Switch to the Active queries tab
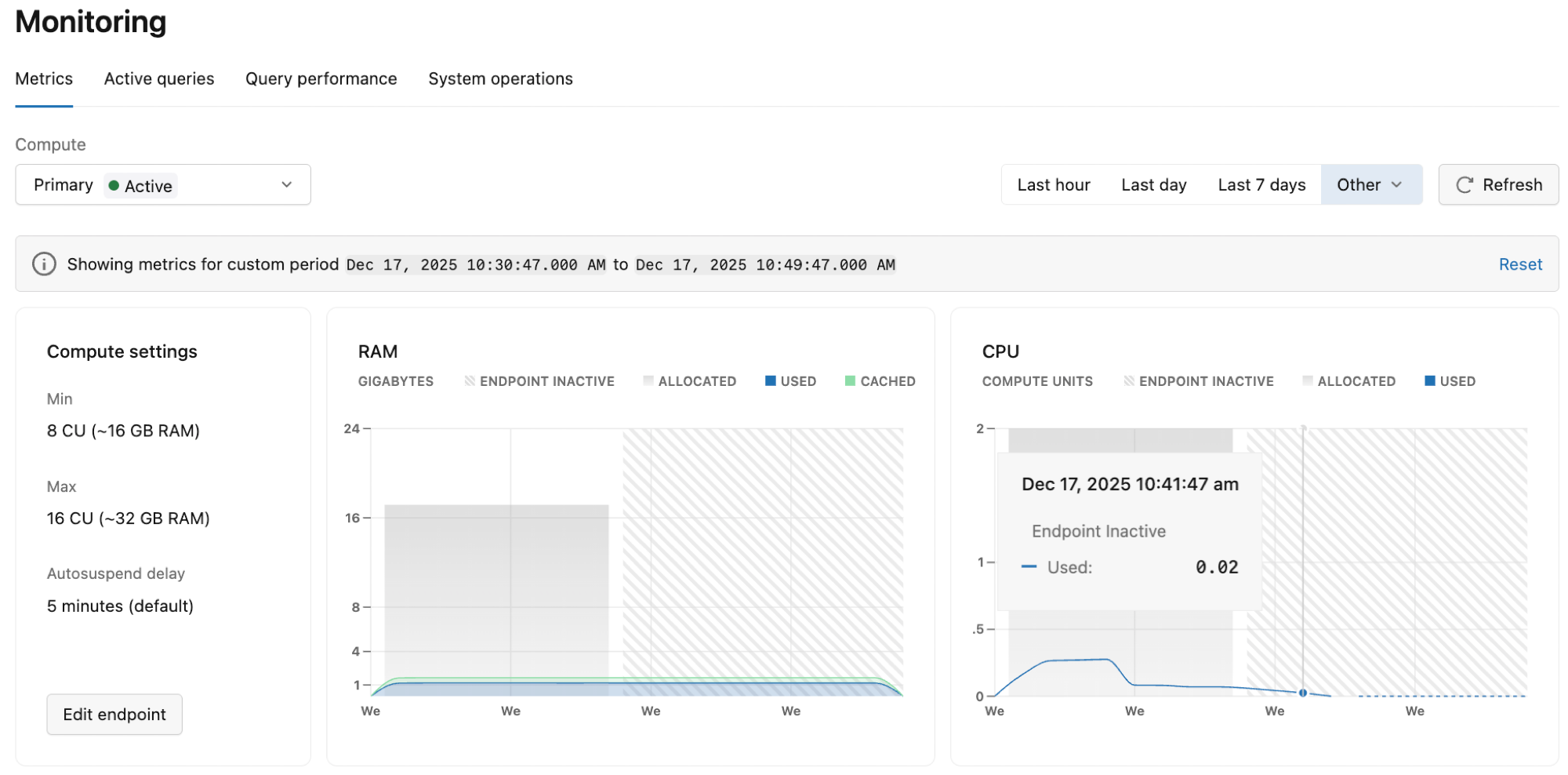Screen dimensions: 1568x775 pyautogui.click(x=158, y=78)
